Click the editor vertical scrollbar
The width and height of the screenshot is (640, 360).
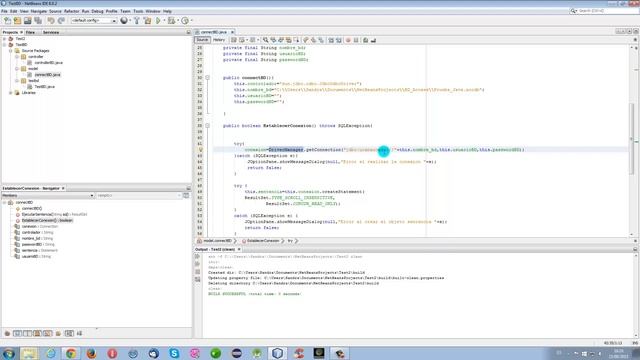632,139
